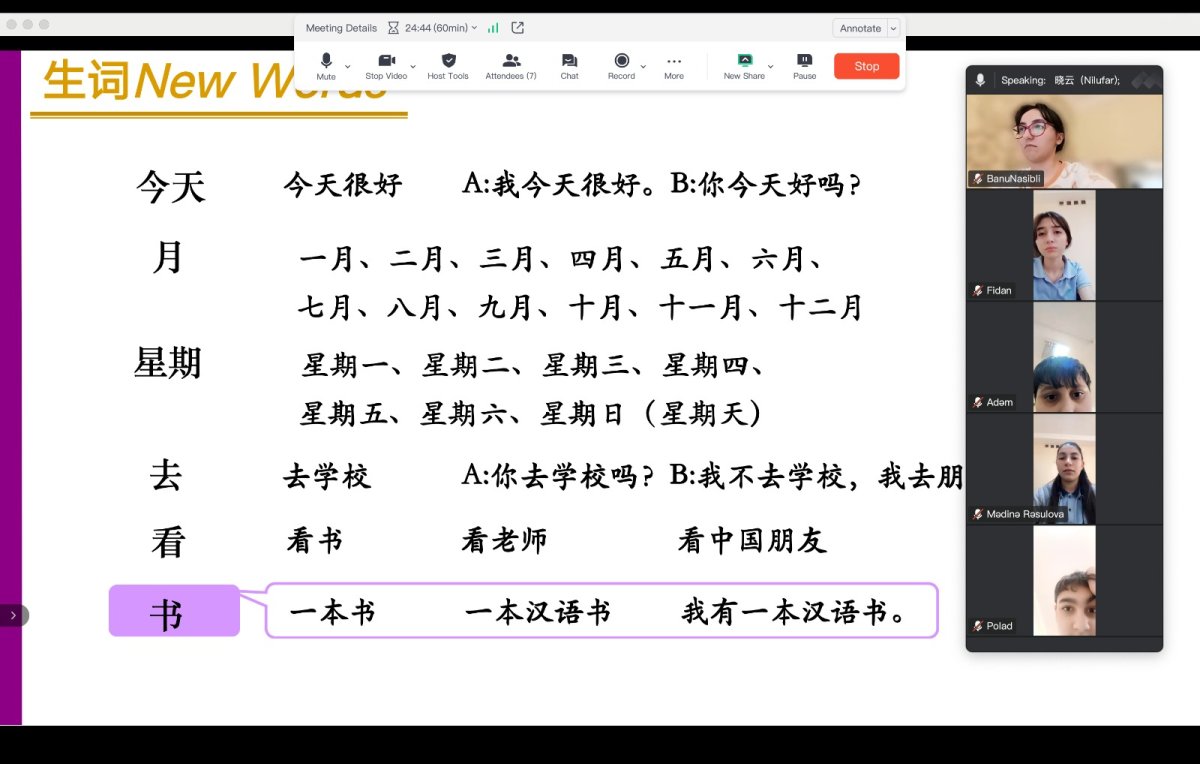Expand the Record options arrow
This screenshot has height=764, width=1200.
[x=643, y=67]
